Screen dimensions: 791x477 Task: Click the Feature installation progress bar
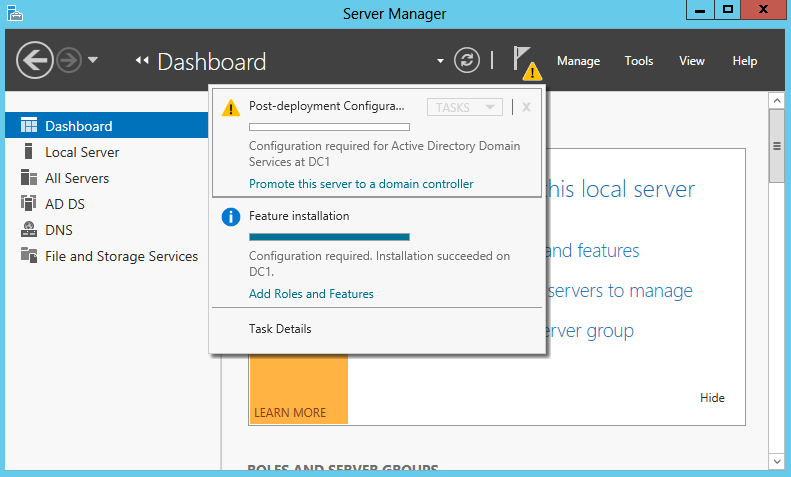coord(329,237)
